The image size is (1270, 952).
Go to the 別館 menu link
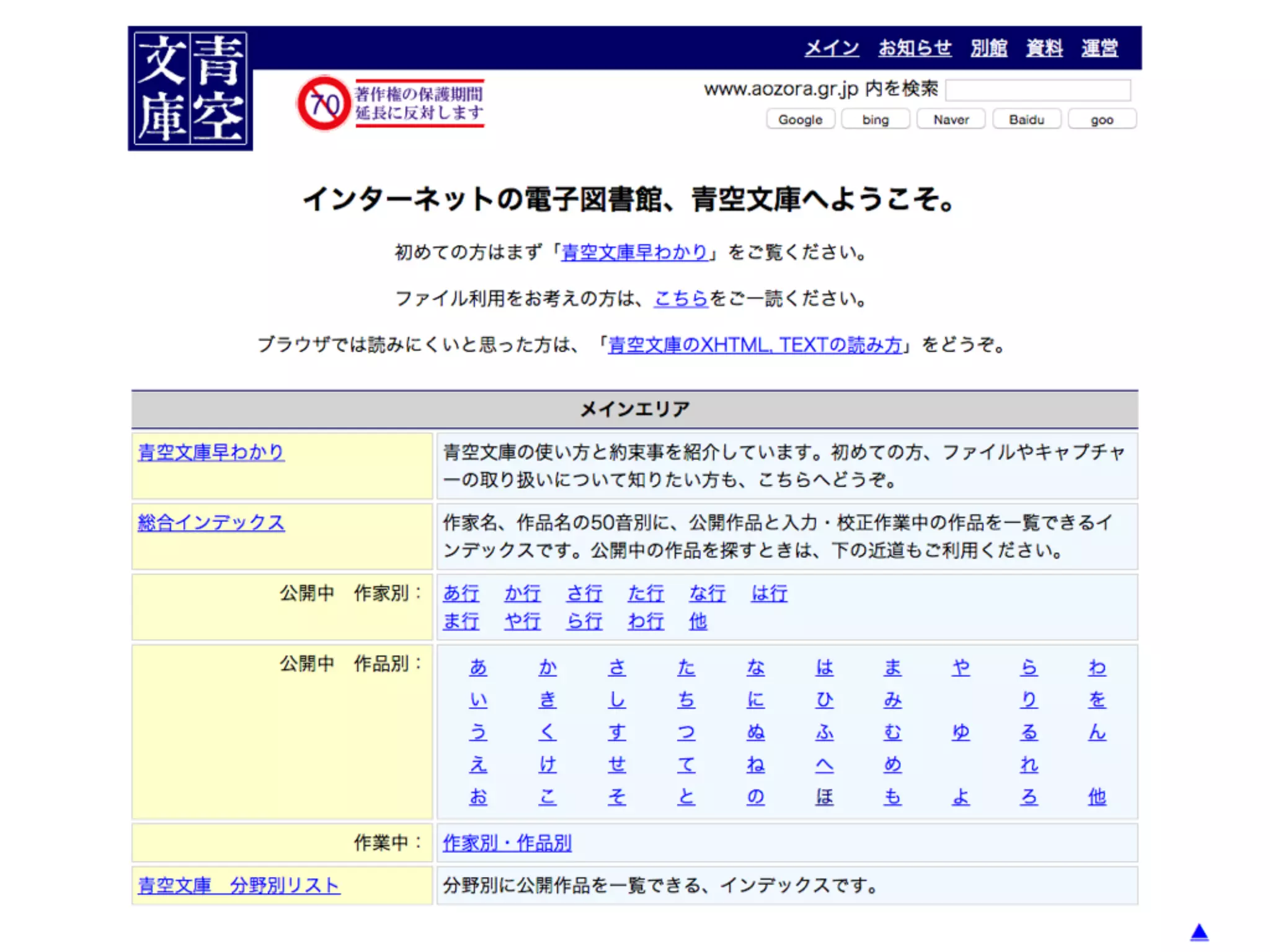click(988, 48)
